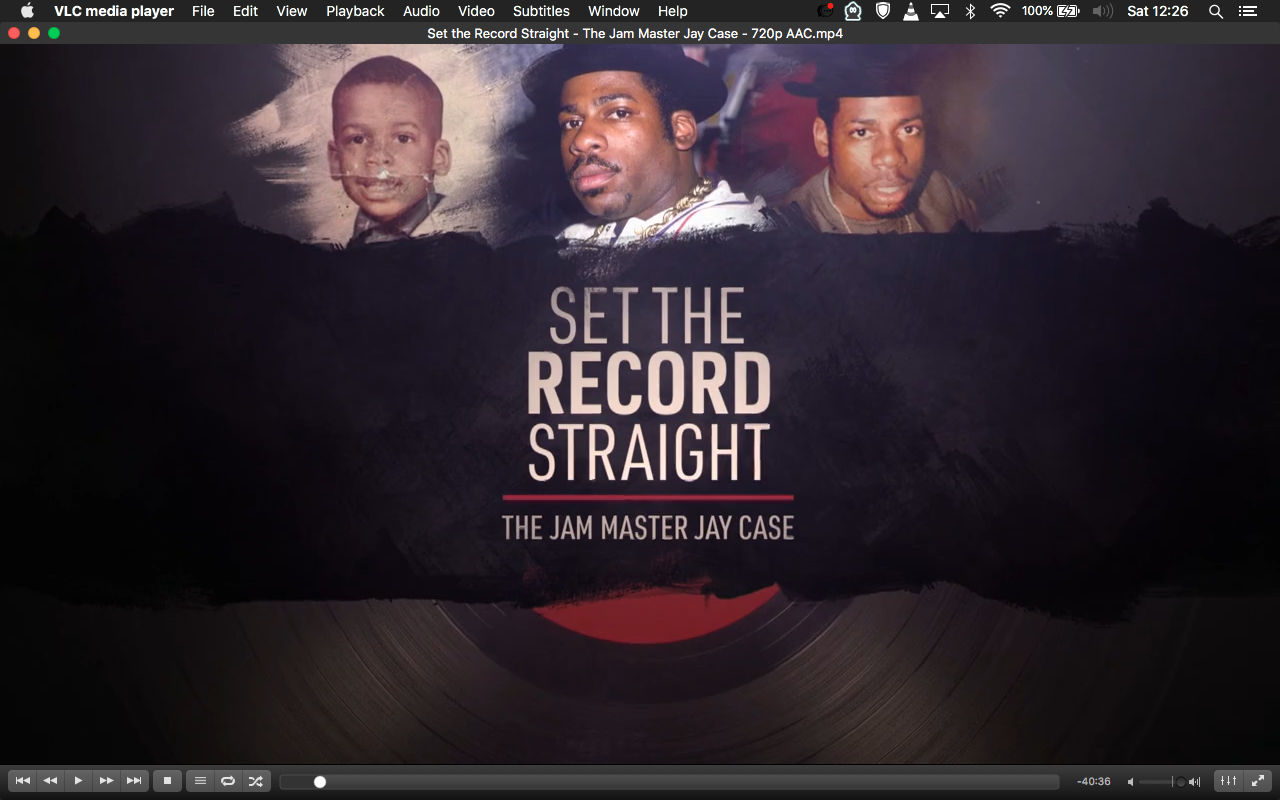Open audio effects equalizer panel
The image size is (1280, 800).
1229,781
